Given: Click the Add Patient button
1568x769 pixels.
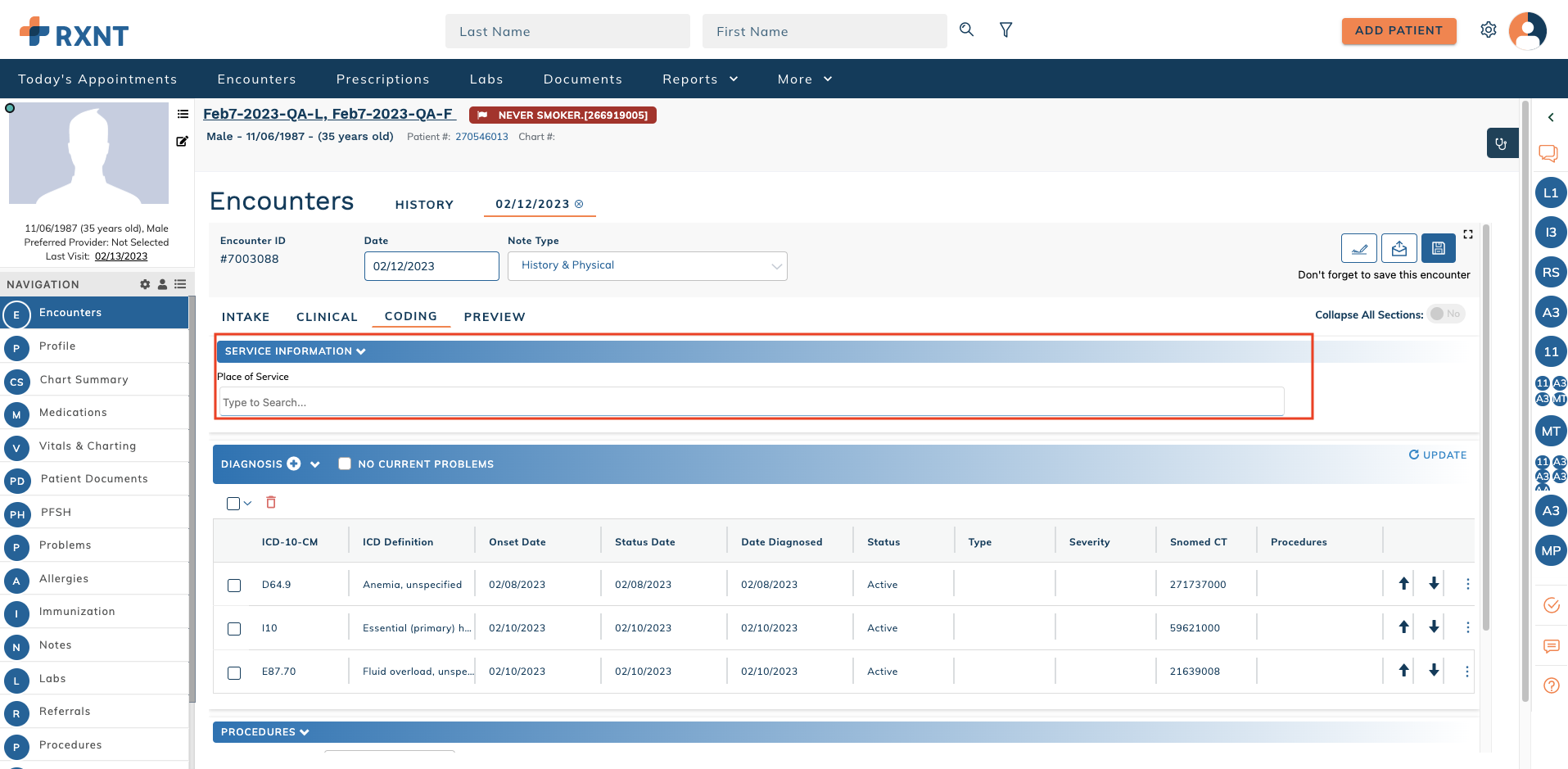Looking at the screenshot, I should point(1399,31).
